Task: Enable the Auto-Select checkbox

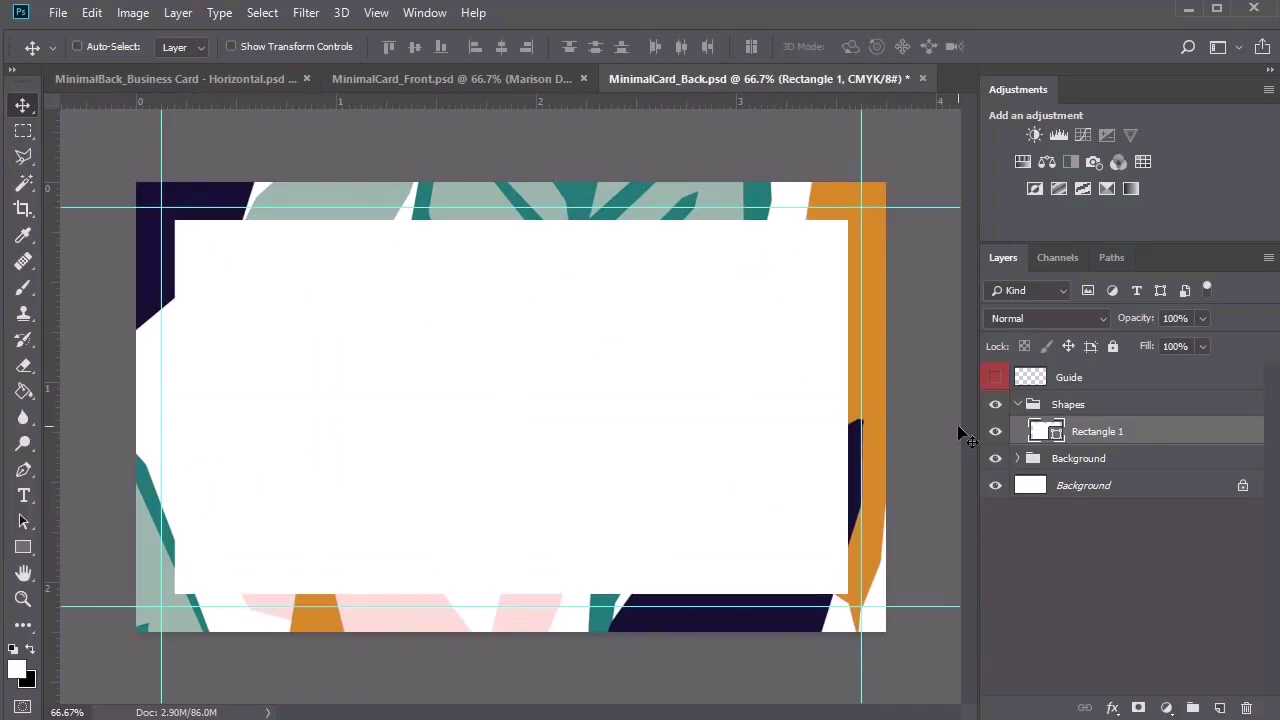Action: coord(77,46)
